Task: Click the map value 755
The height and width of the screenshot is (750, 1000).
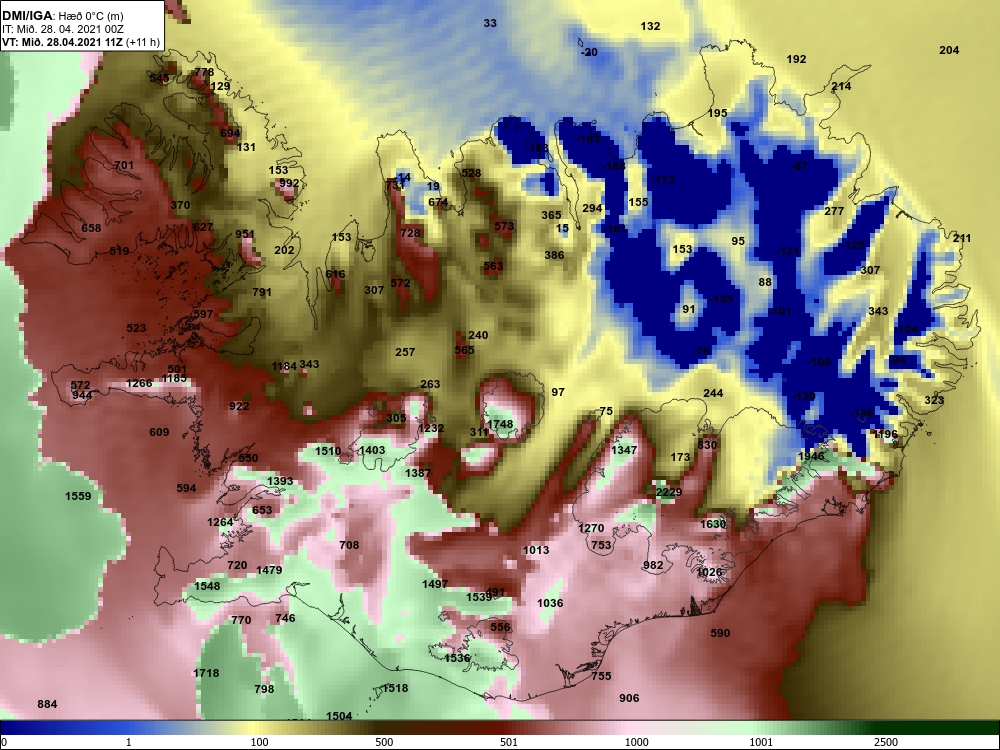Action: click(601, 675)
